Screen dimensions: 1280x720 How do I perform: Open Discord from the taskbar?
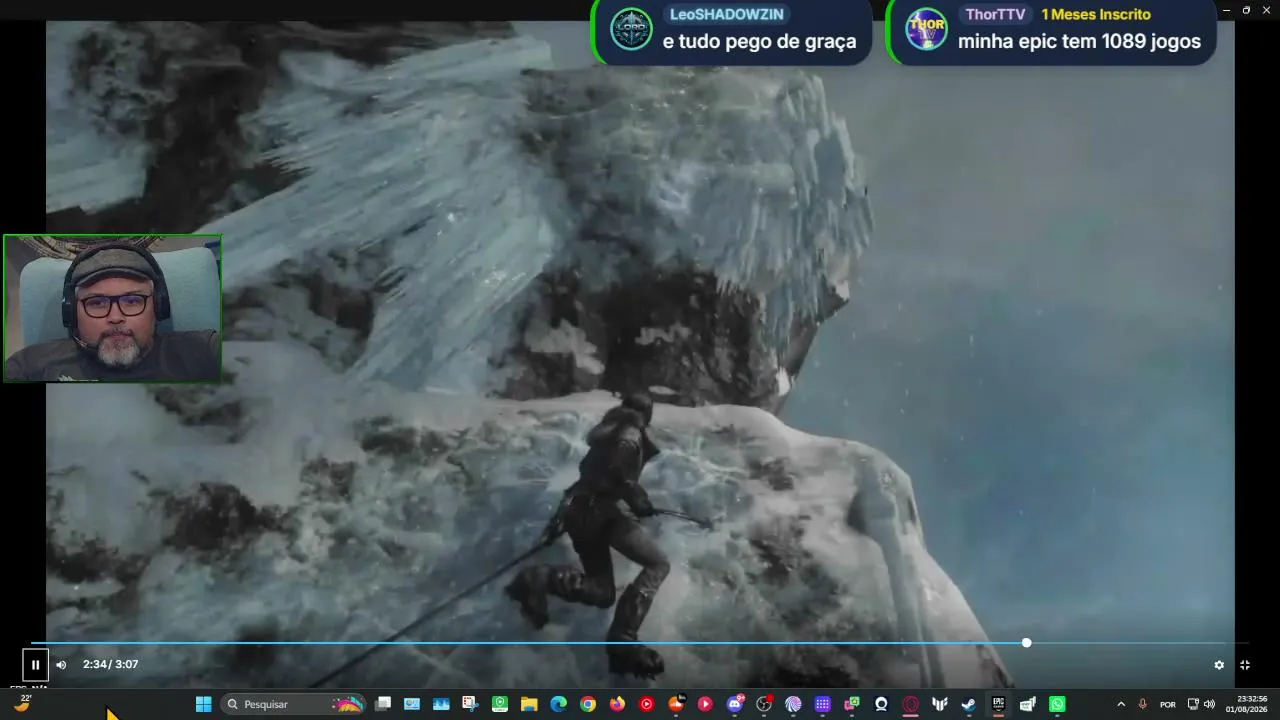[x=735, y=704]
